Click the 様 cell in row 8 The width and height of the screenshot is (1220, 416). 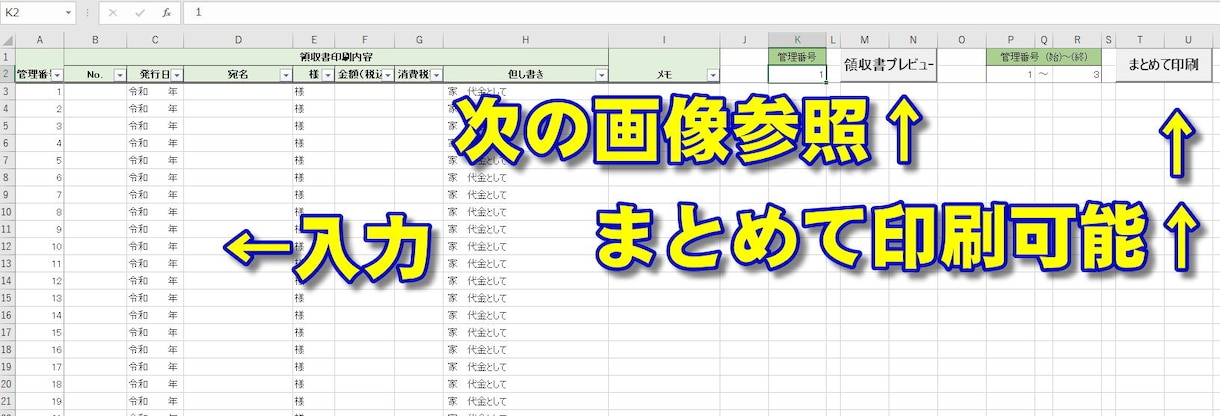[x=314, y=177]
